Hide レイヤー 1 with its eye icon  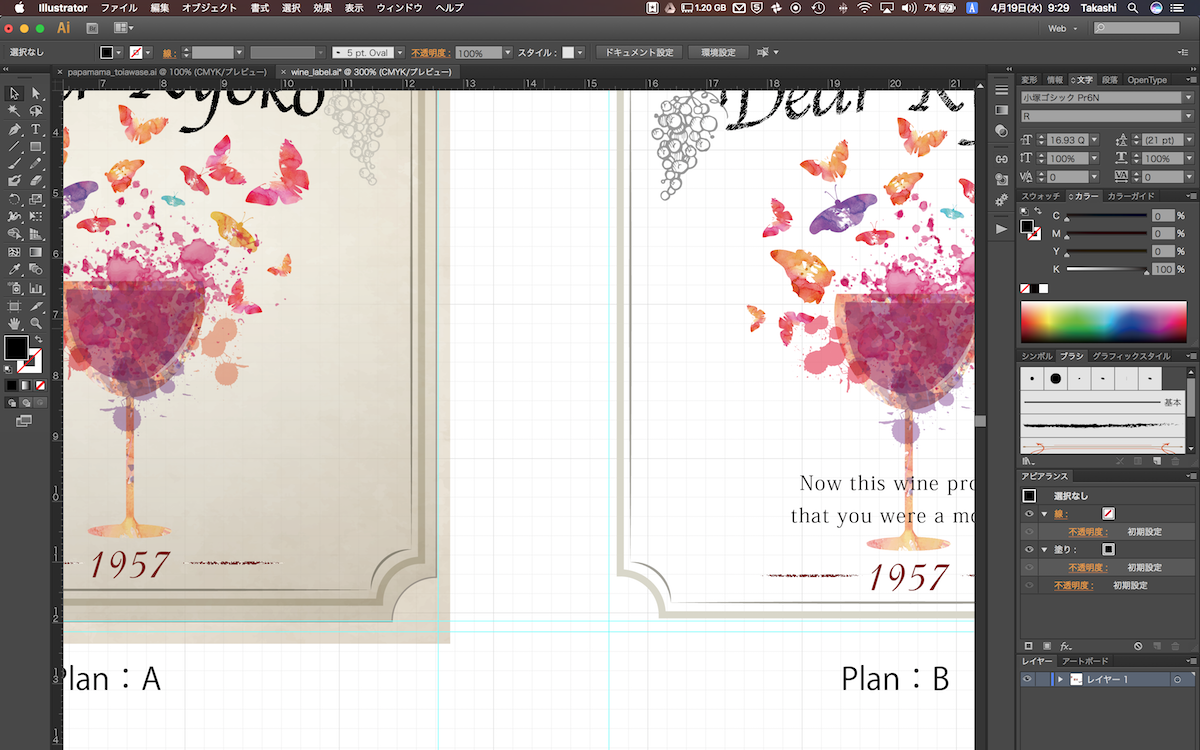pos(1027,679)
